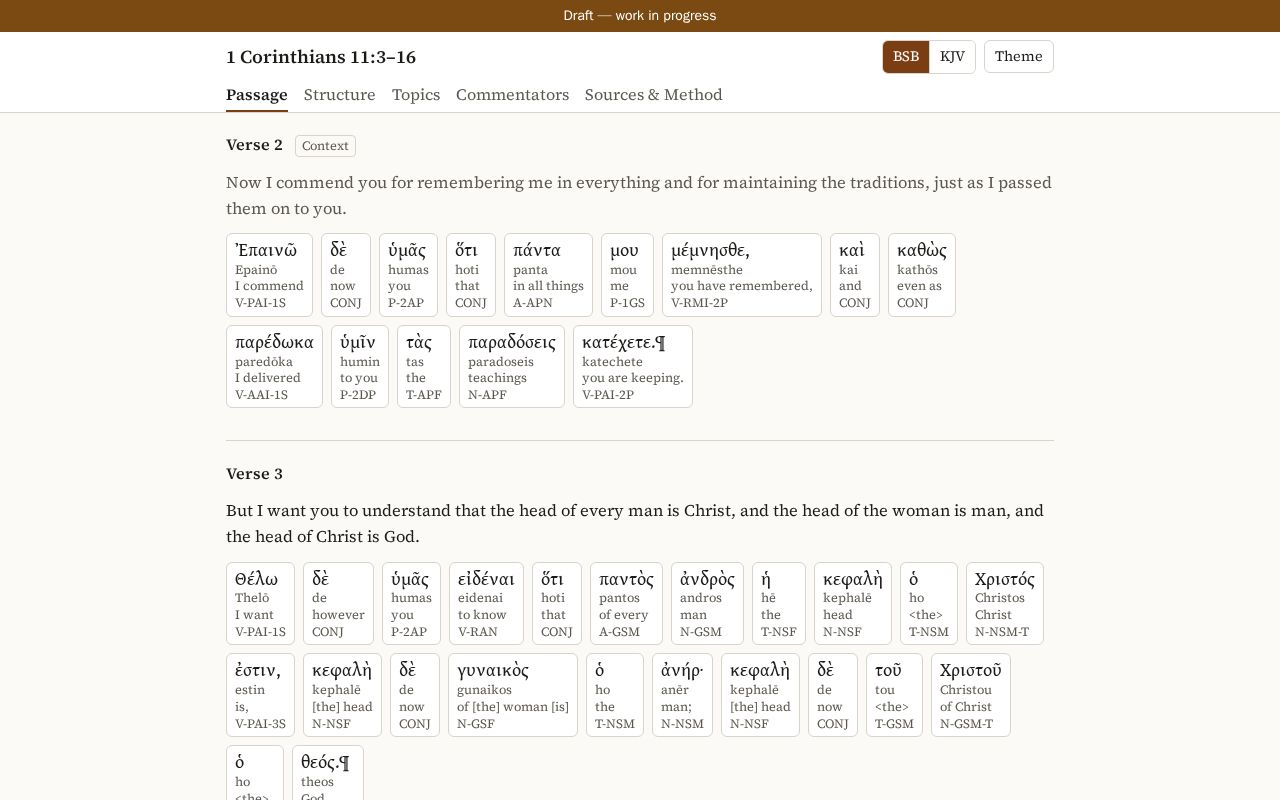Go to the Topics tab
This screenshot has height=800, width=1280.
coord(416,95)
